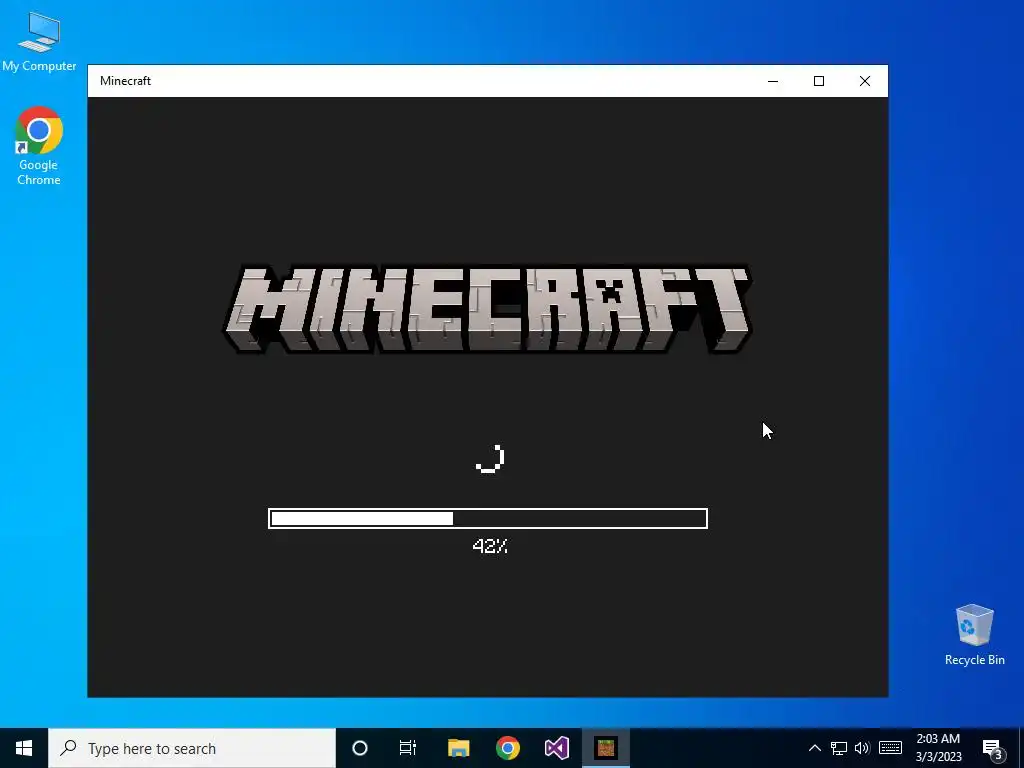Click the loading spinner above the progress bar
This screenshot has height=768, width=1024.
(490, 458)
